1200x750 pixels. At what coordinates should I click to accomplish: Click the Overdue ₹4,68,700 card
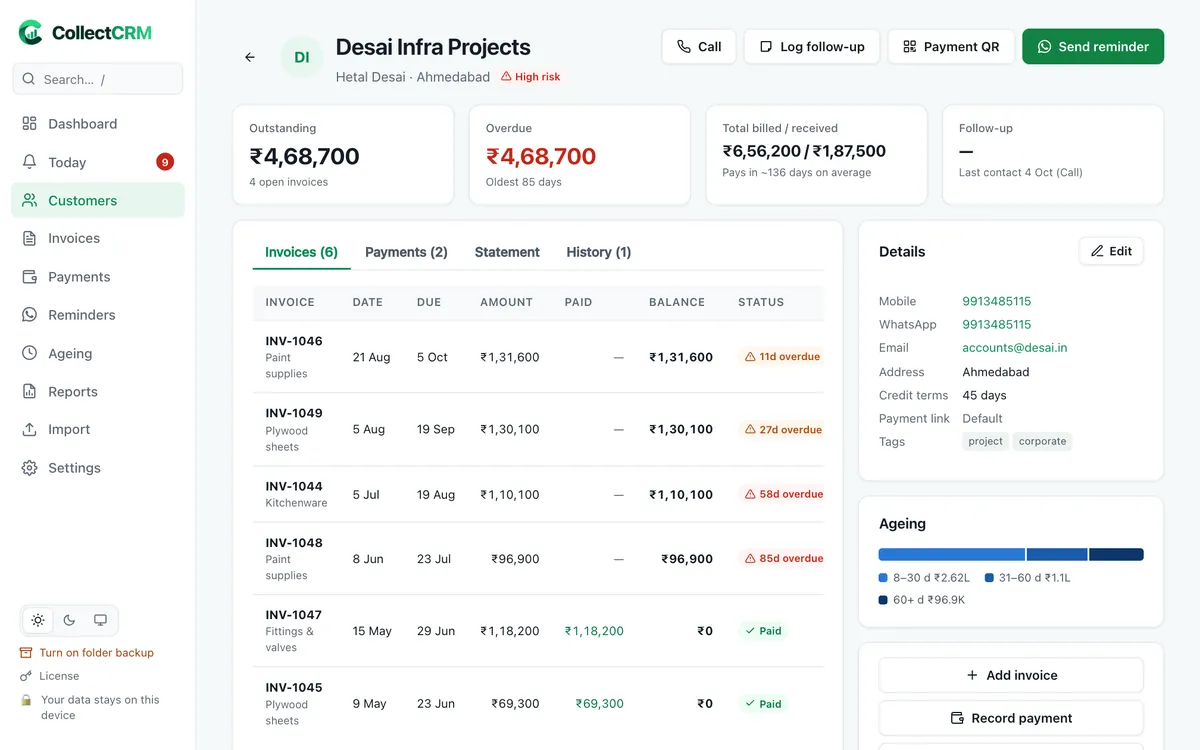pyautogui.click(x=579, y=155)
